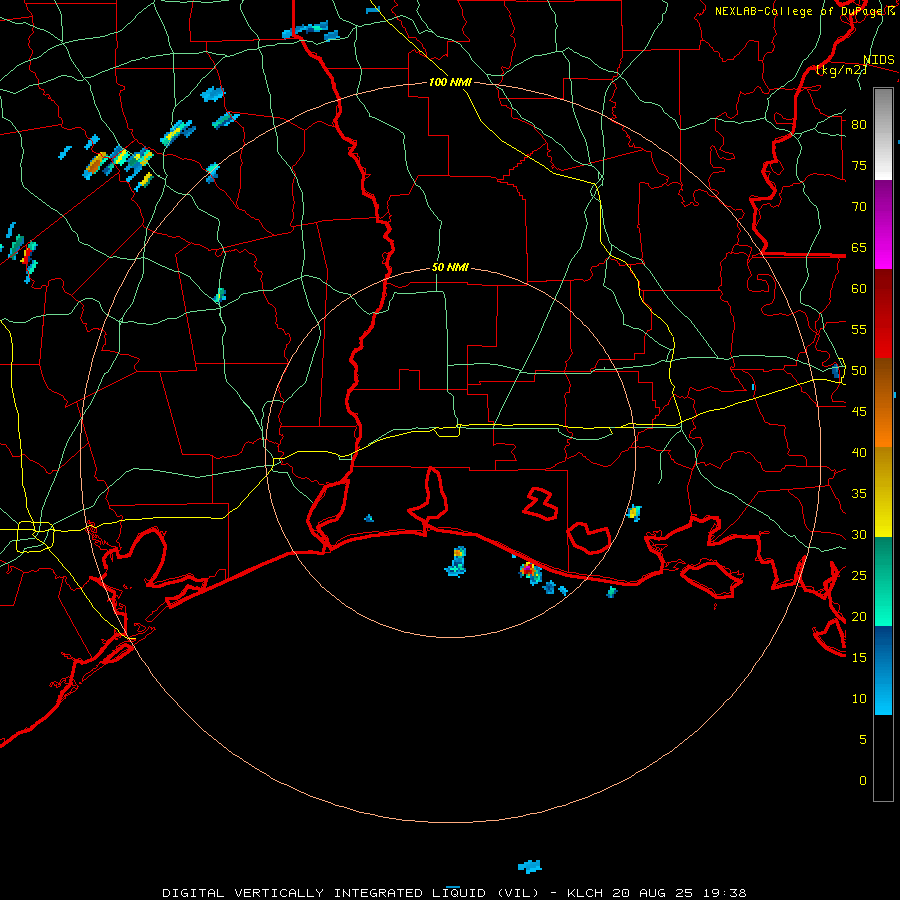The height and width of the screenshot is (900, 900).
Task: Select the brown-orange segment of the color scale
Action: click(x=883, y=403)
